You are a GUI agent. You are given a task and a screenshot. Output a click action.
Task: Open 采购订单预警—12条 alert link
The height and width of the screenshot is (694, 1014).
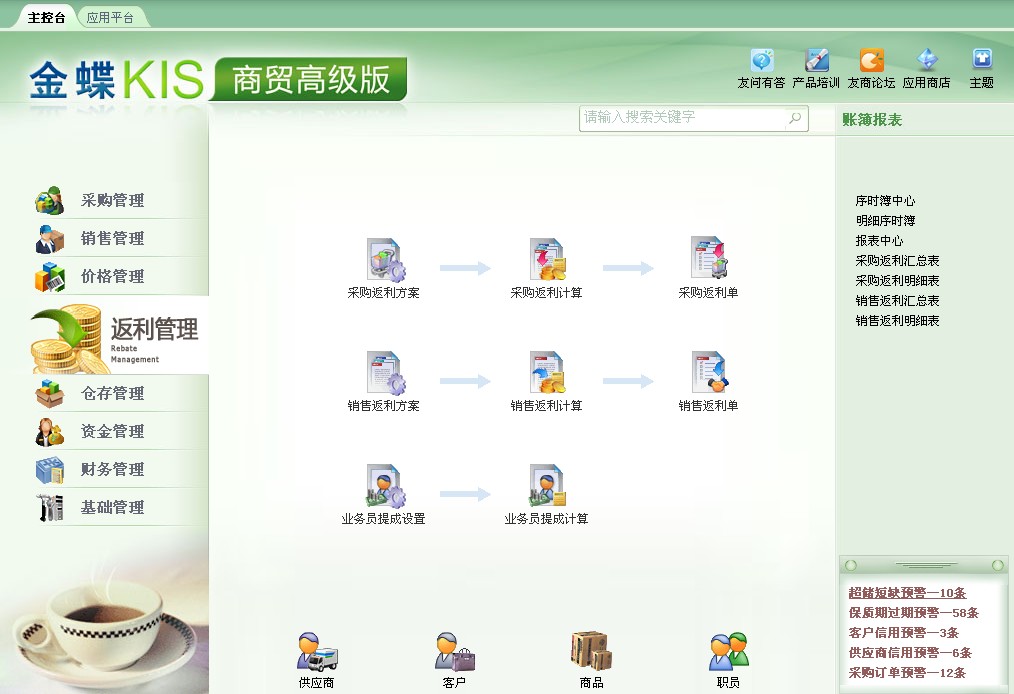click(x=907, y=673)
